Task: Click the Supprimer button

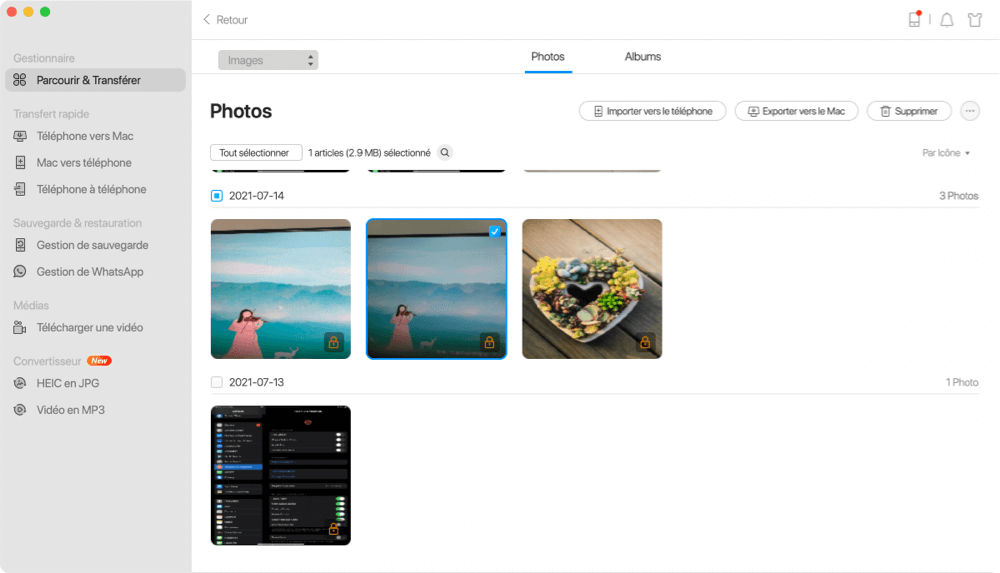Action: pyautogui.click(x=909, y=111)
